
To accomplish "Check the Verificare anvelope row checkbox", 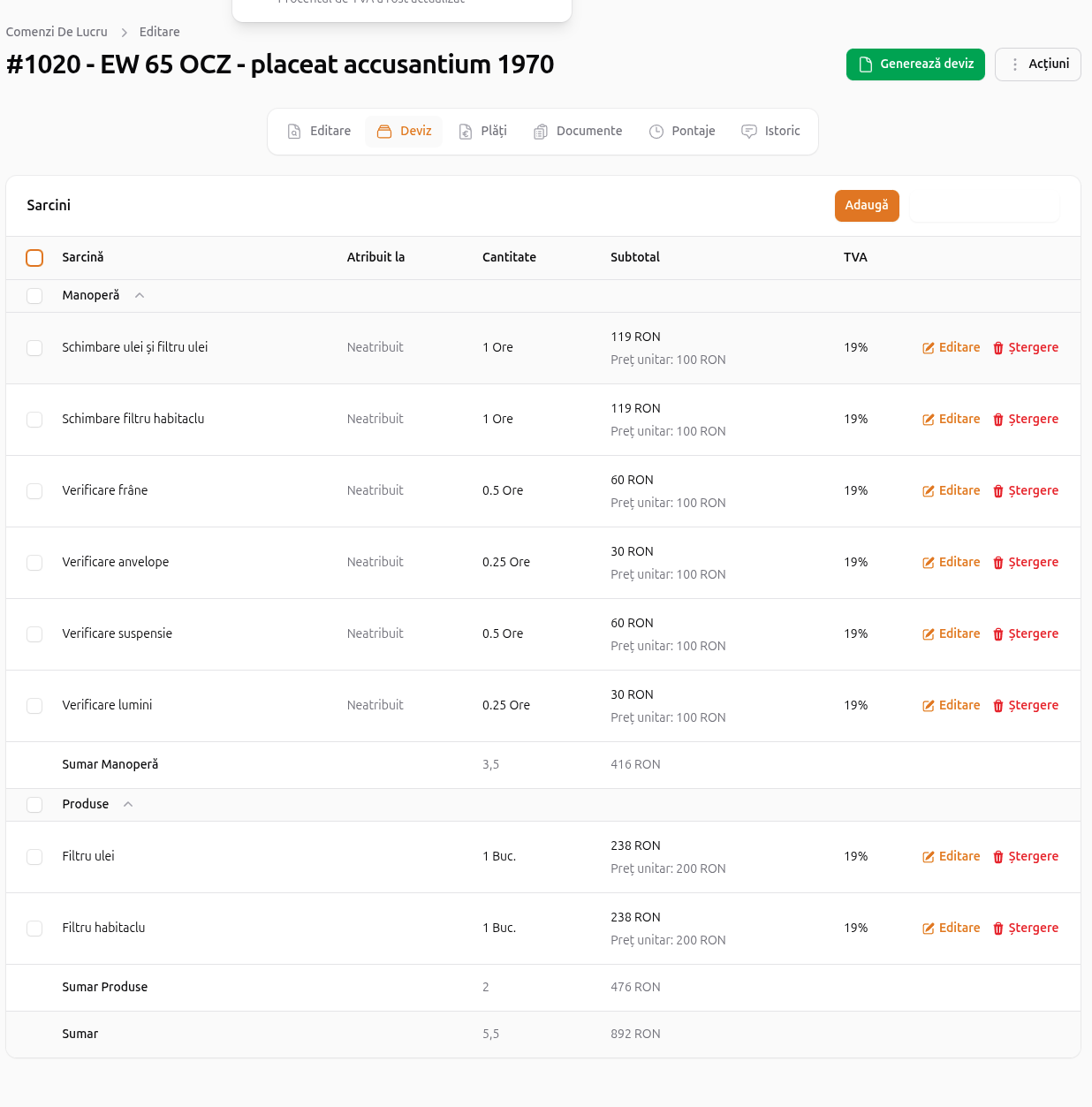I will tap(34, 563).
